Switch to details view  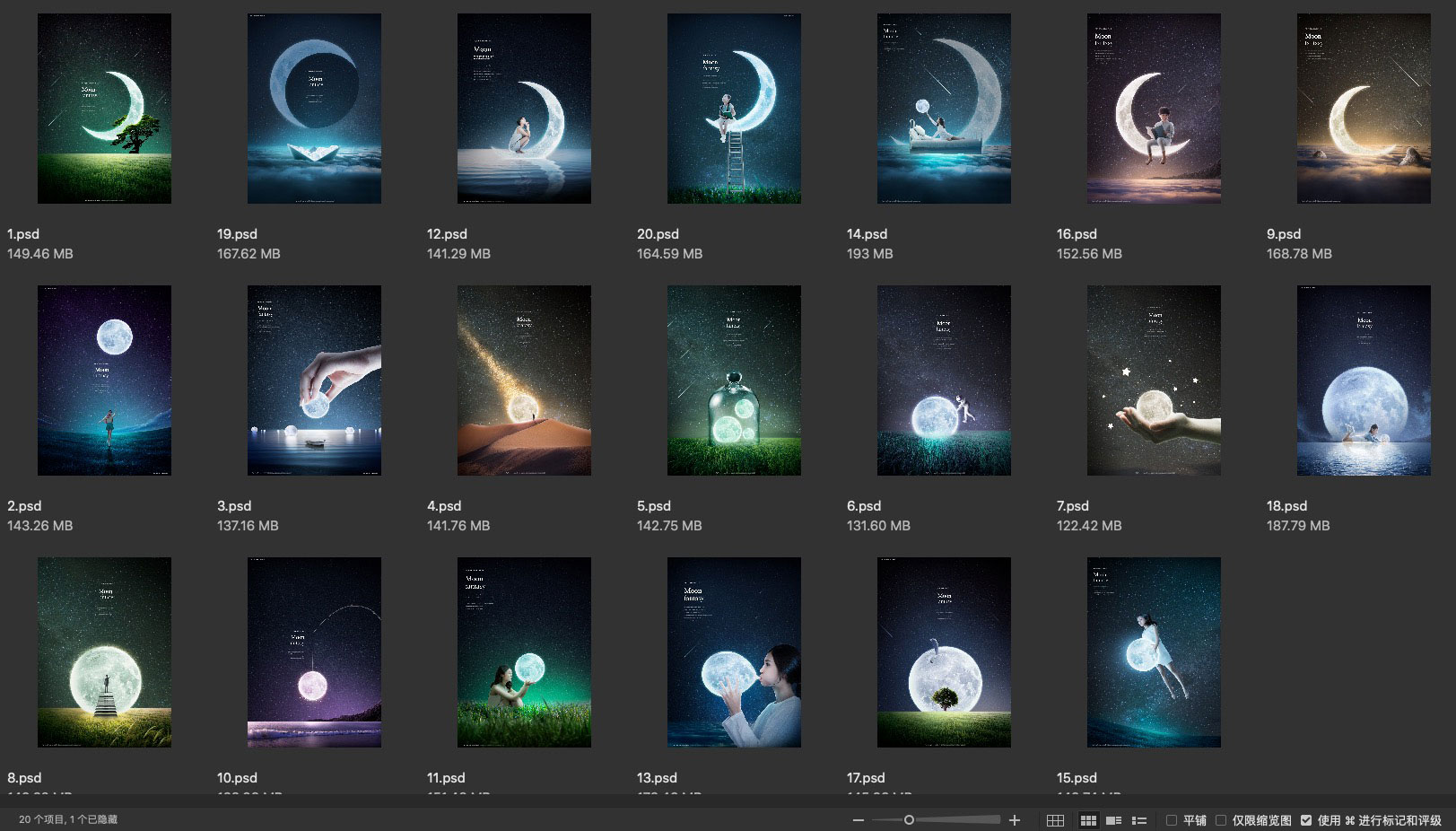[1114, 820]
